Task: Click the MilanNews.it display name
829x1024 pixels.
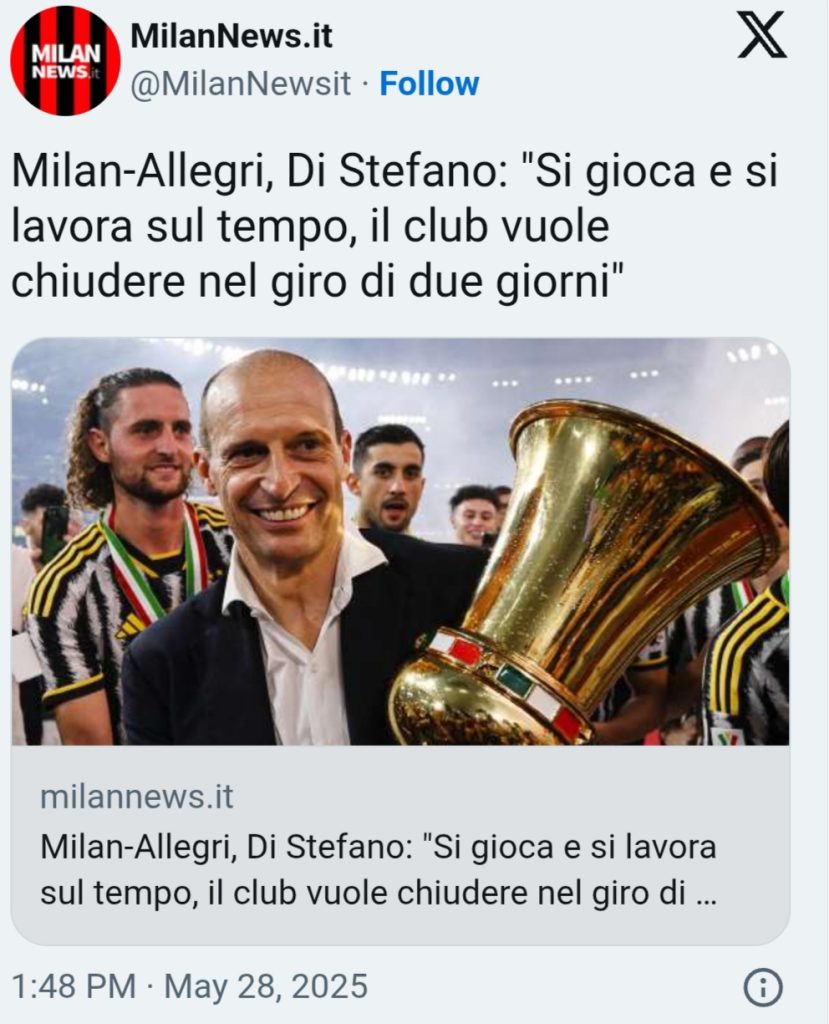Action: [x=231, y=36]
